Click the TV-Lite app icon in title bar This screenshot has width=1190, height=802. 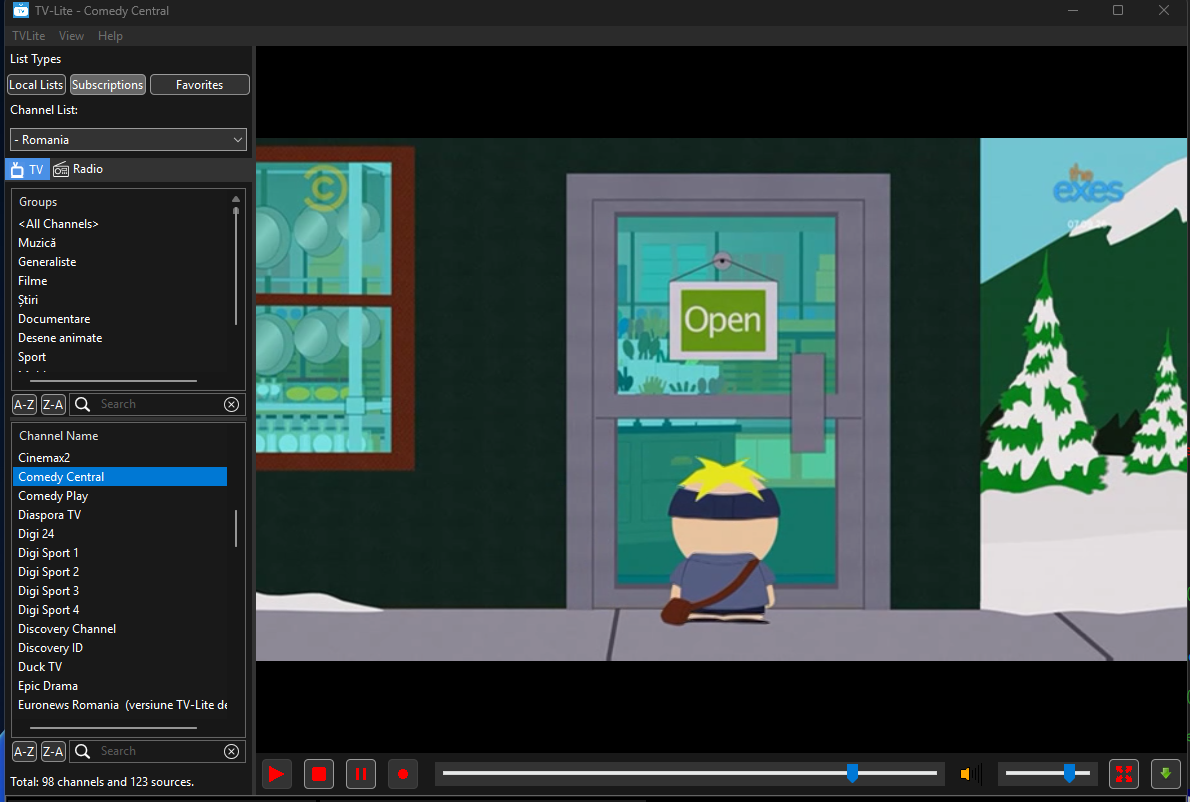tap(20, 11)
